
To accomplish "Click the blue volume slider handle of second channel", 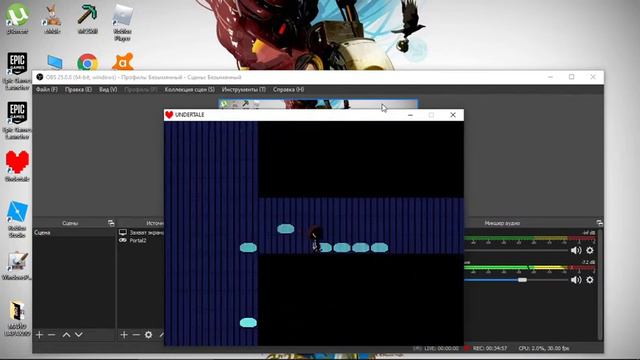I will [522, 280].
